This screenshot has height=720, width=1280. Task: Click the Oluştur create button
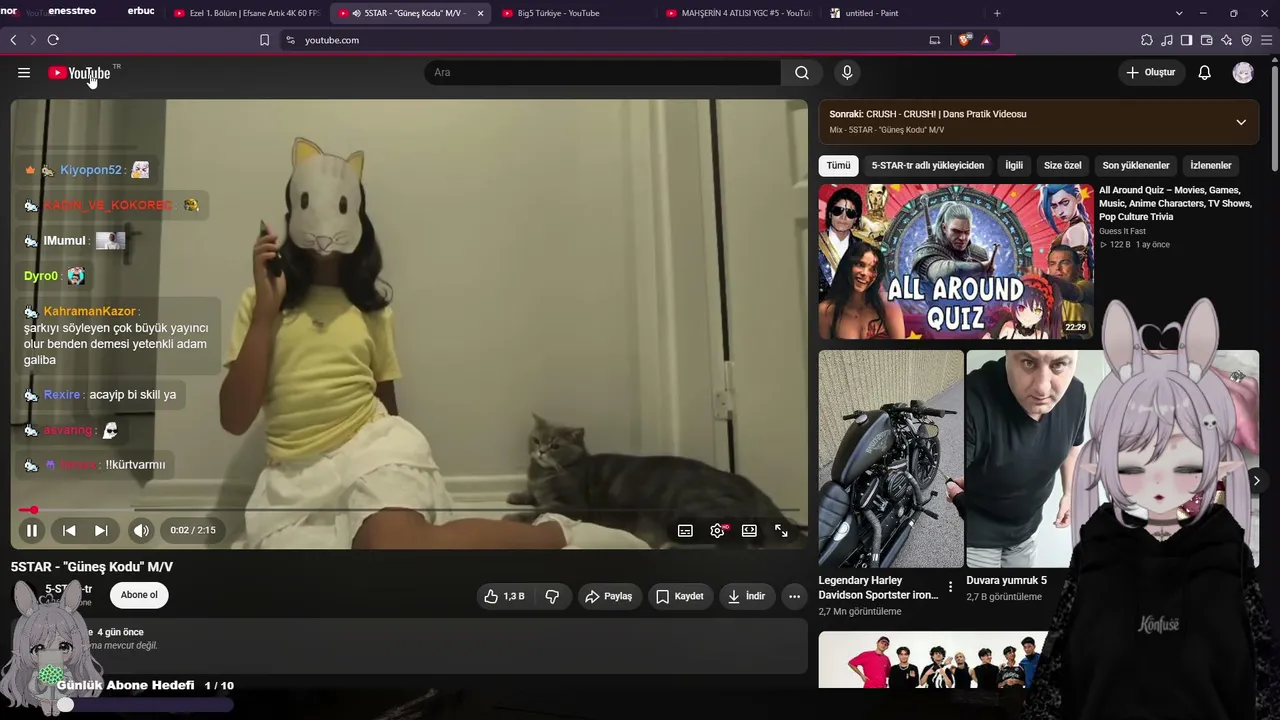tap(1151, 73)
